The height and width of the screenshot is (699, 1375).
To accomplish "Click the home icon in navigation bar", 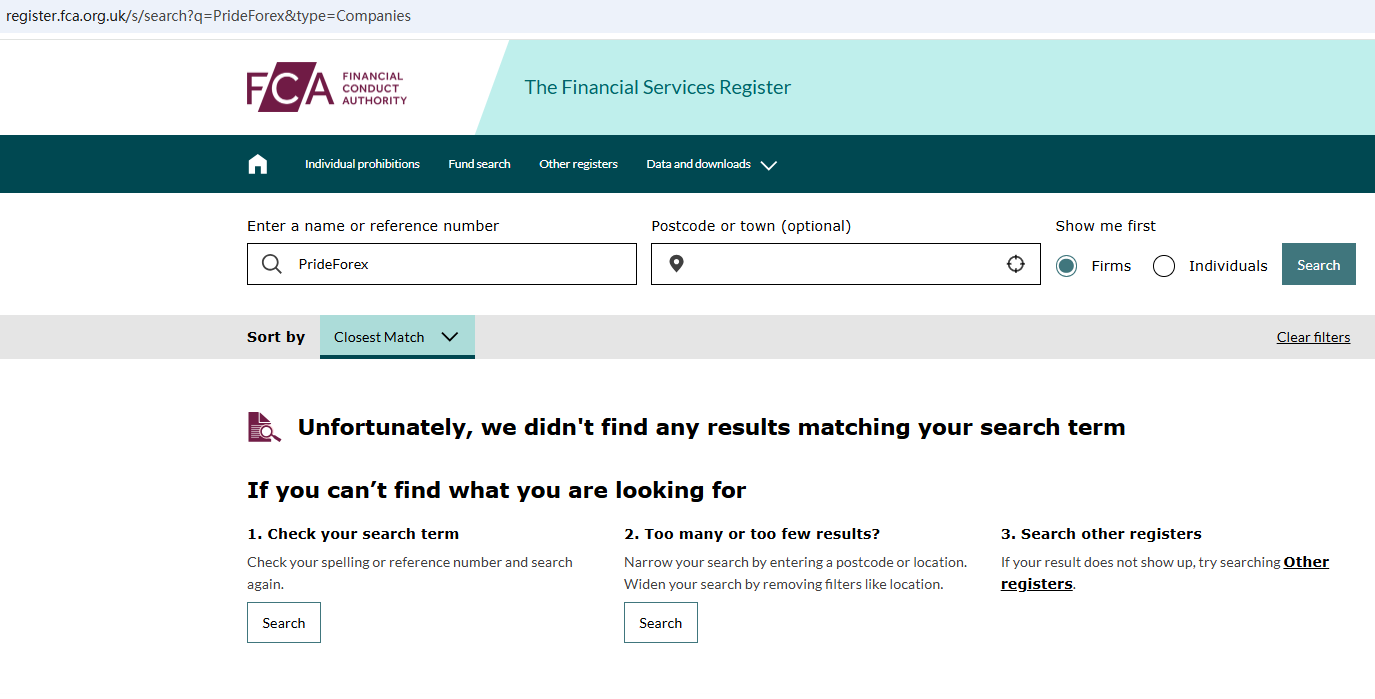I will tap(258, 164).
